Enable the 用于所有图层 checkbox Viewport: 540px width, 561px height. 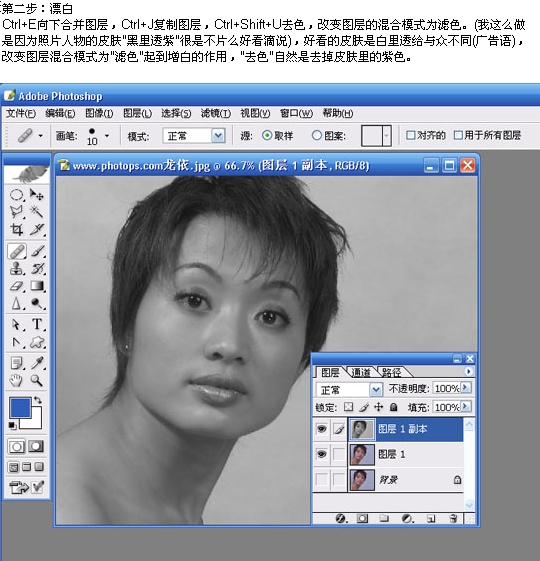[458, 135]
